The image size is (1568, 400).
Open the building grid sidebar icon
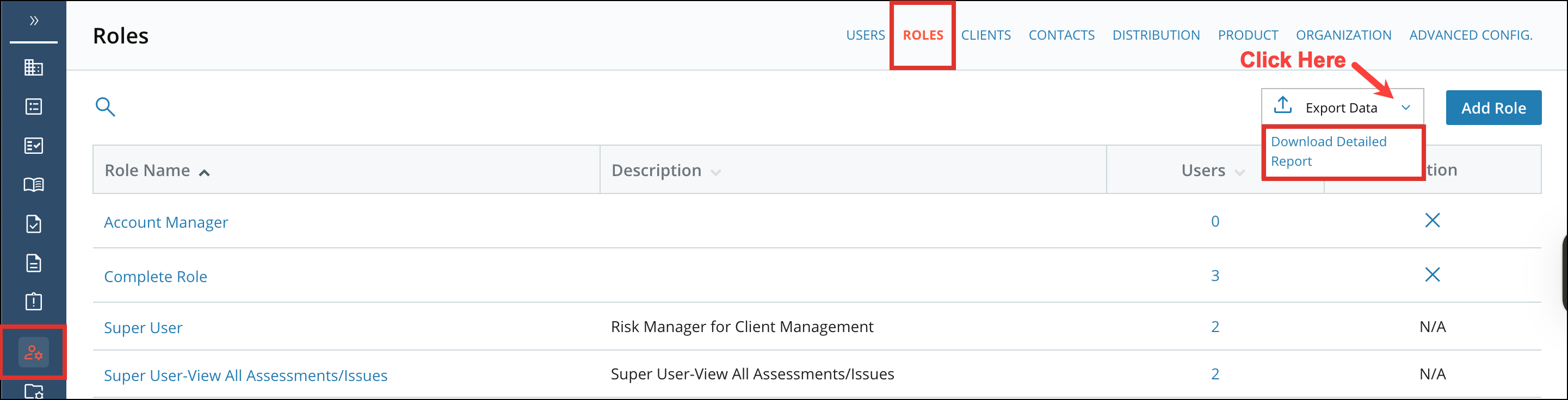point(34,67)
